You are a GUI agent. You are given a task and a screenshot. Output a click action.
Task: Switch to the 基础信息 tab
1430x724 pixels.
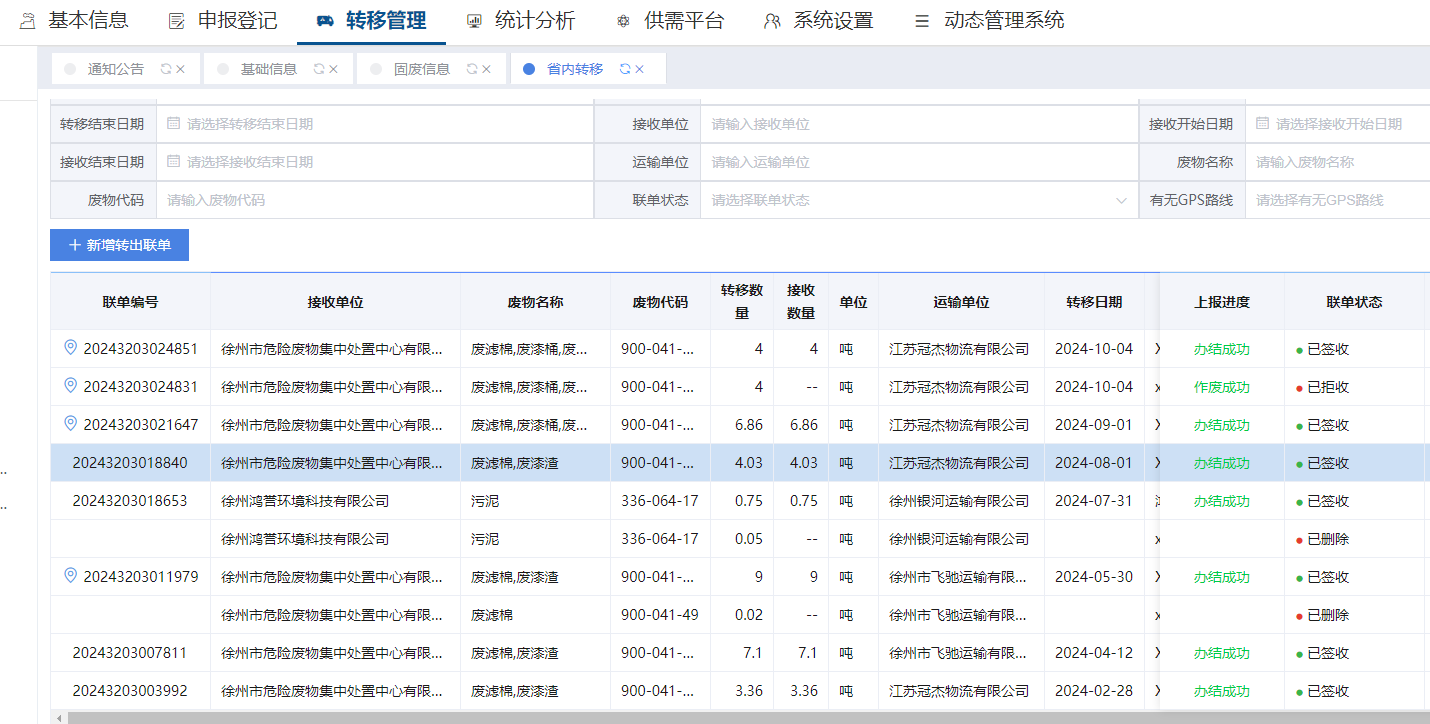pos(269,69)
